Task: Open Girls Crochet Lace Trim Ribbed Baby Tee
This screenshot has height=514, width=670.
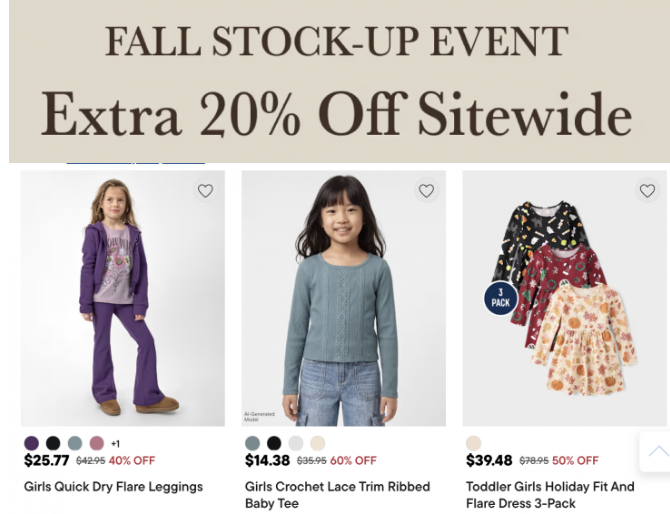Action: 338,495
